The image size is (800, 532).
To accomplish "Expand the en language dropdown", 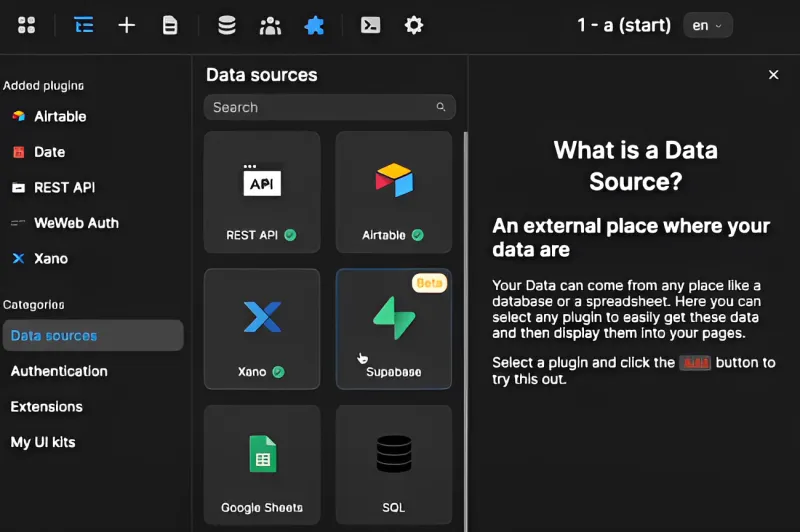I will point(707,26).
